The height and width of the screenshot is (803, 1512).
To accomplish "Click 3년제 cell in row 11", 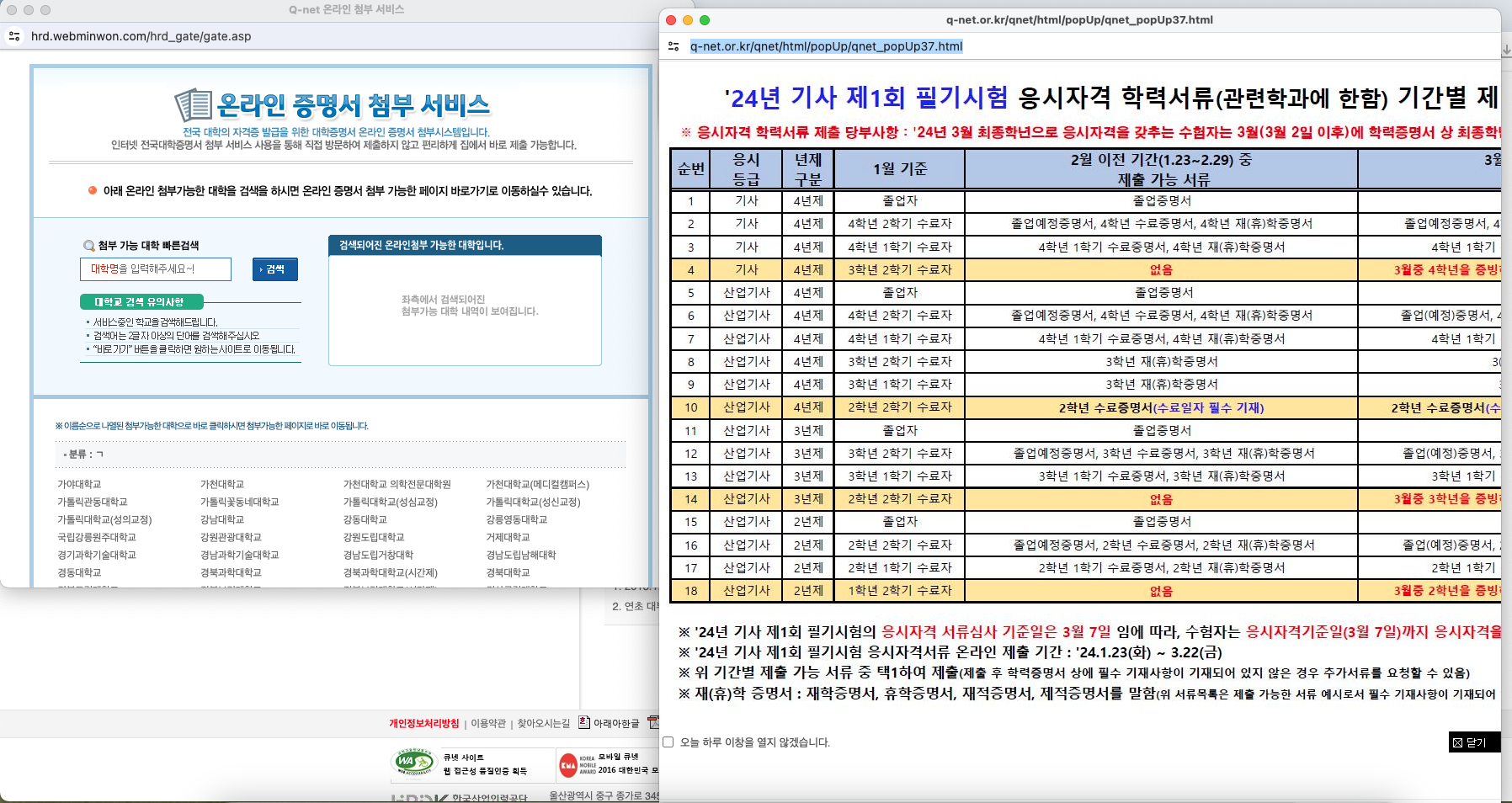I will [x=808, y=430].
